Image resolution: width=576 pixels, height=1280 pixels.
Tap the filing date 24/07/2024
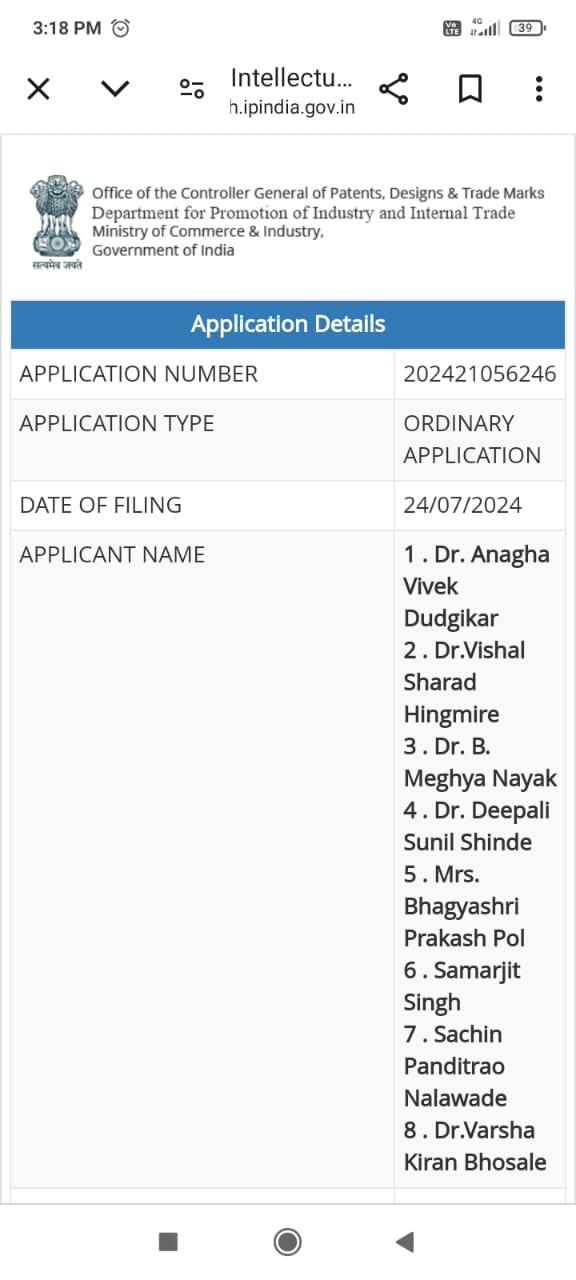coord(462,505)
